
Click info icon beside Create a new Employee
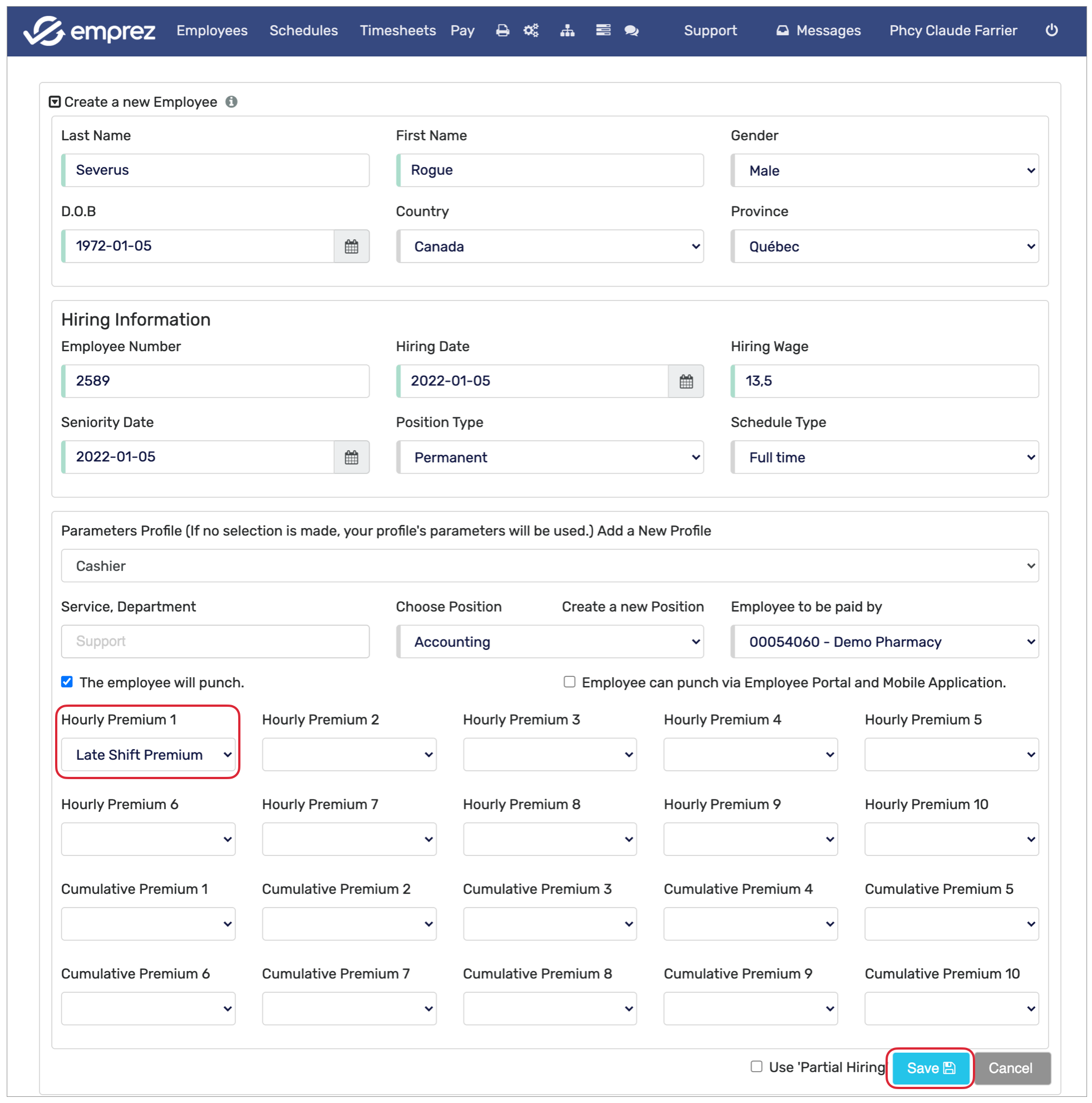coord(231,102)
